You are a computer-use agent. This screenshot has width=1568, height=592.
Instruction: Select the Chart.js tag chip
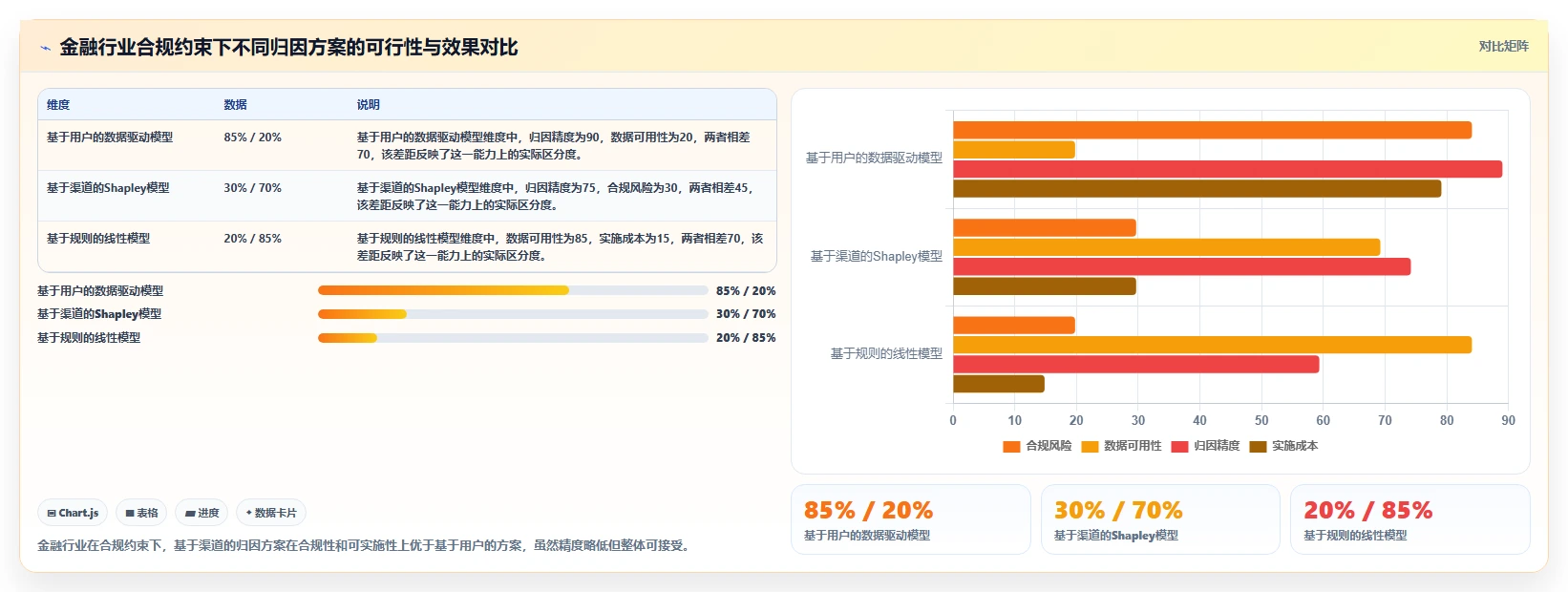(73, 513)
